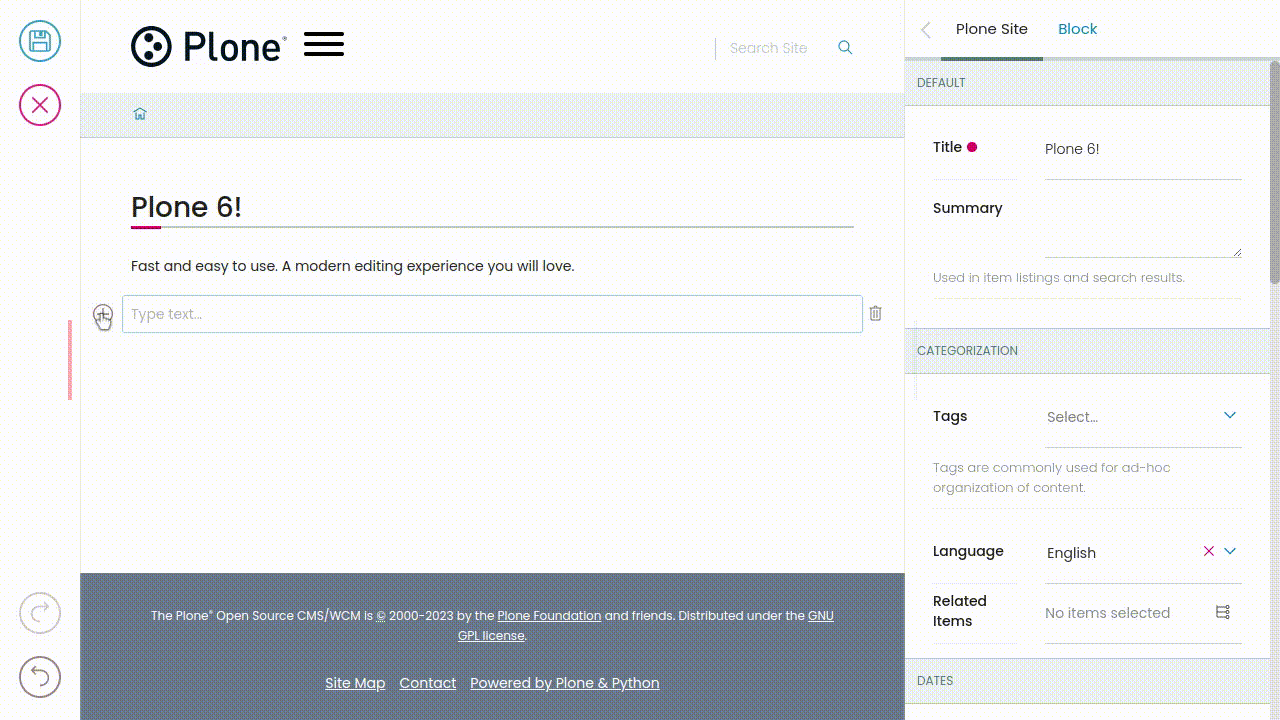The width and height of the screenshot is (1280, 720).
Task: Cancel editing with the red X icon
Action: click(x=40, y=105)
